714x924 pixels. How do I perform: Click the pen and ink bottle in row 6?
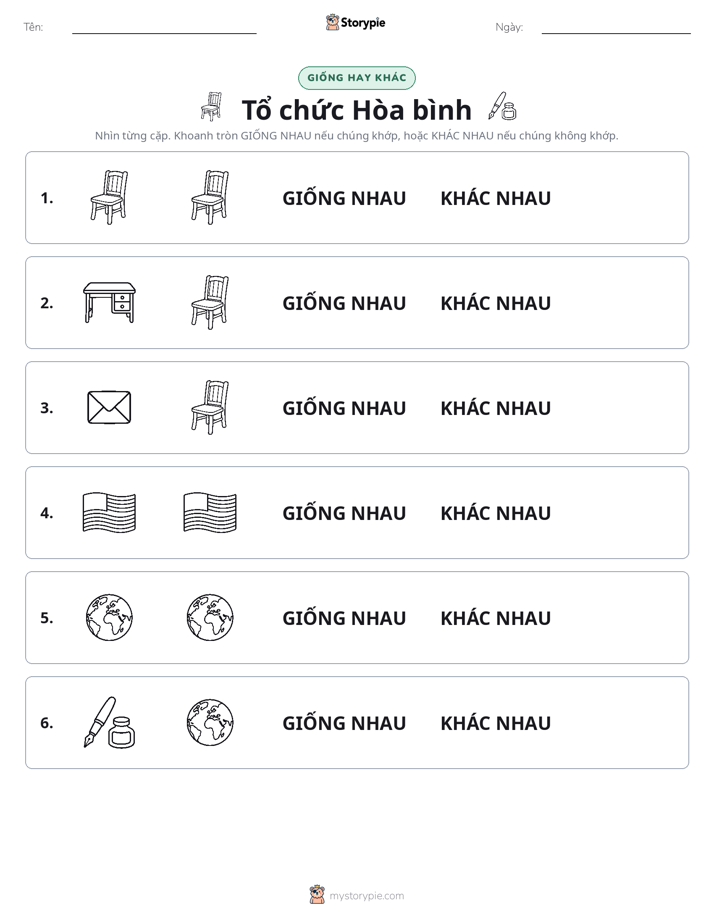(110, 722)
